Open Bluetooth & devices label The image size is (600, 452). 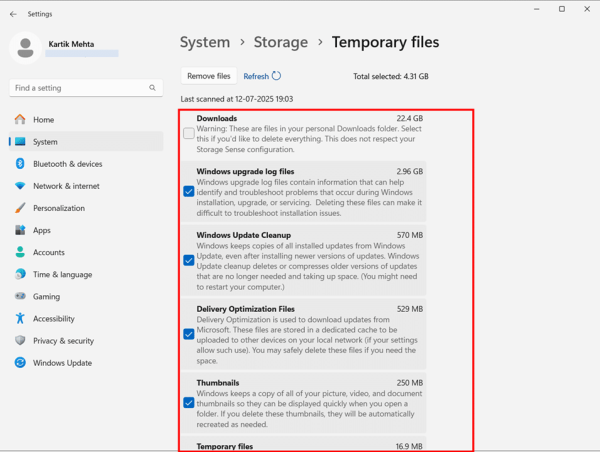pos(68,164)
